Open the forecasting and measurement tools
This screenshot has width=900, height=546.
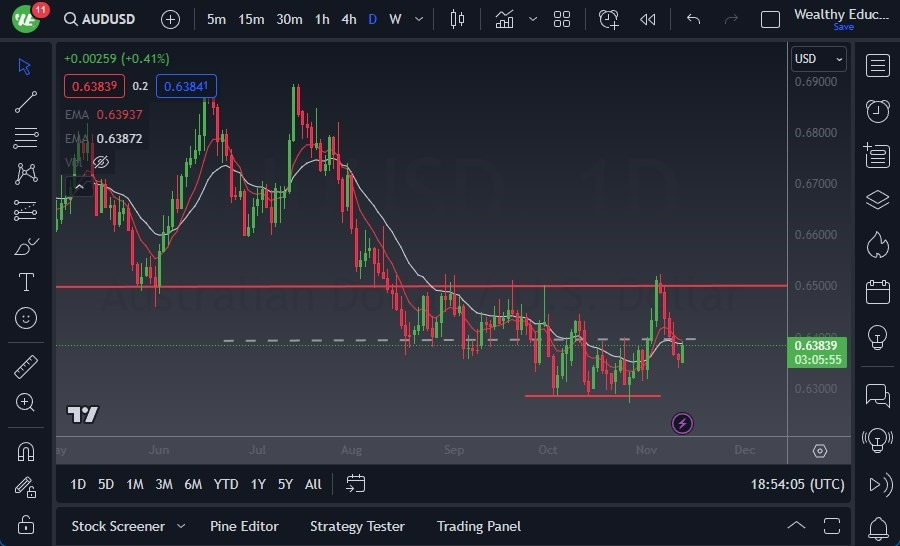point(26,211)
